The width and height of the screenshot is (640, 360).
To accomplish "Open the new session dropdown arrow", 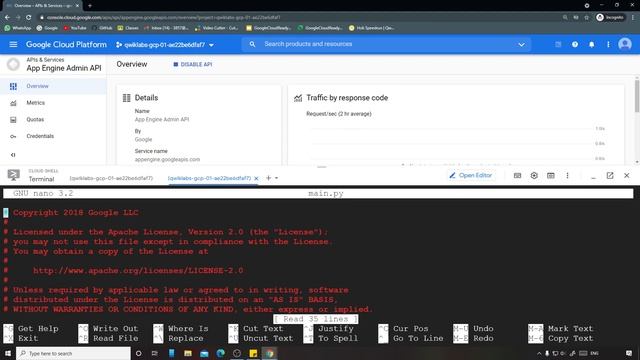I will (x=276, y=178).
